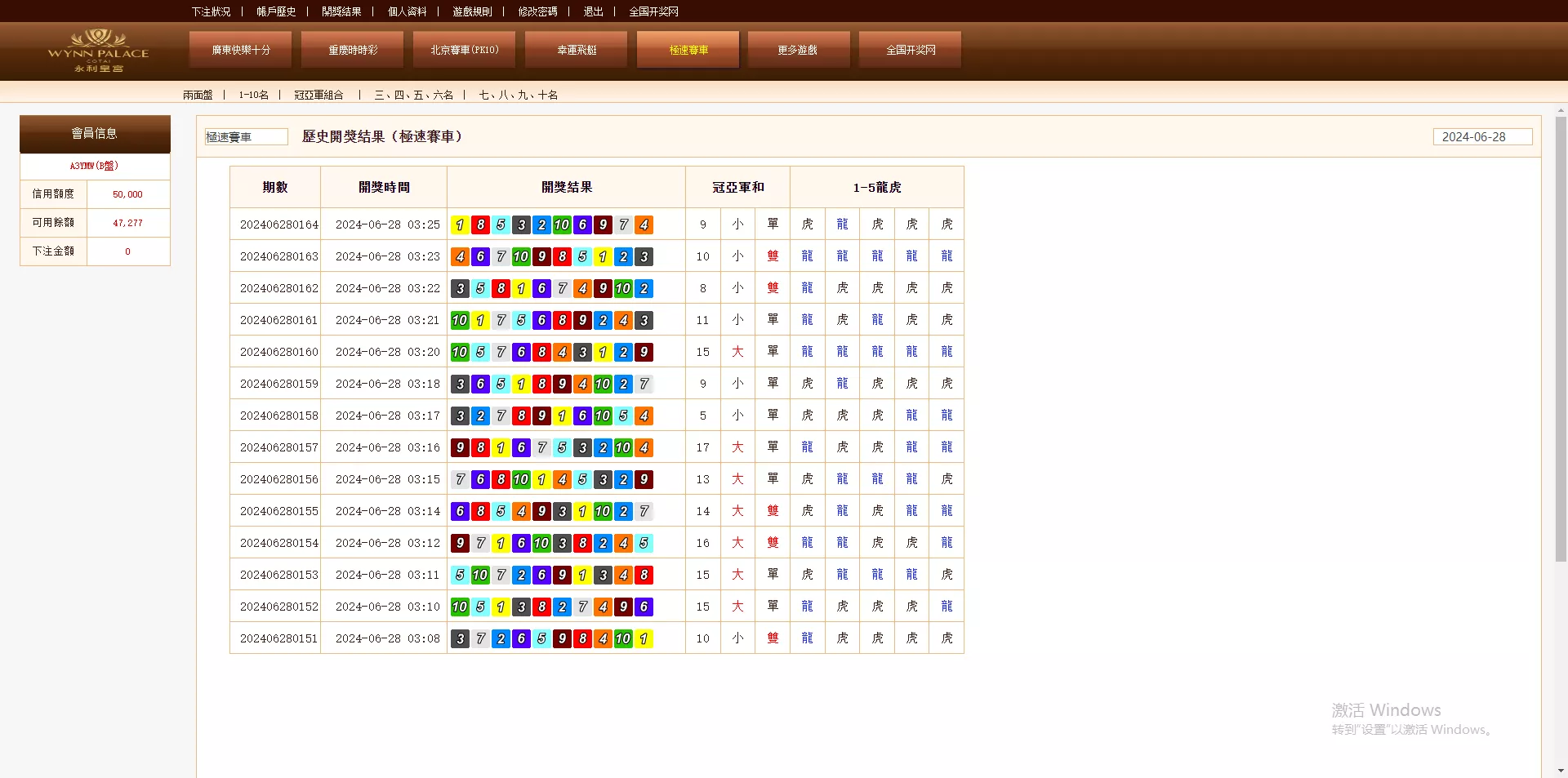Select the 大 result for draw 202406280160
This screenshot has width=1568, height=778.
coord(737,352)
